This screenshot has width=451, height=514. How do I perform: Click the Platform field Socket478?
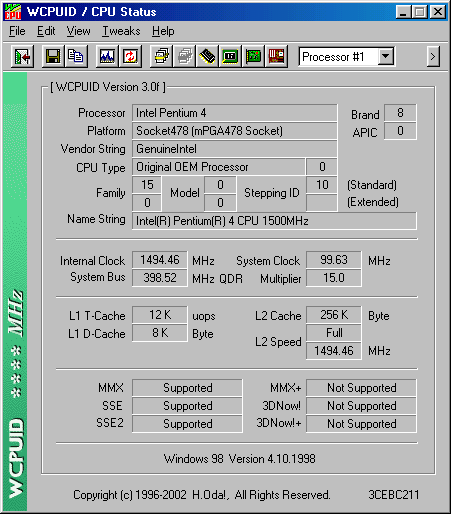click(x=235, y=131)
